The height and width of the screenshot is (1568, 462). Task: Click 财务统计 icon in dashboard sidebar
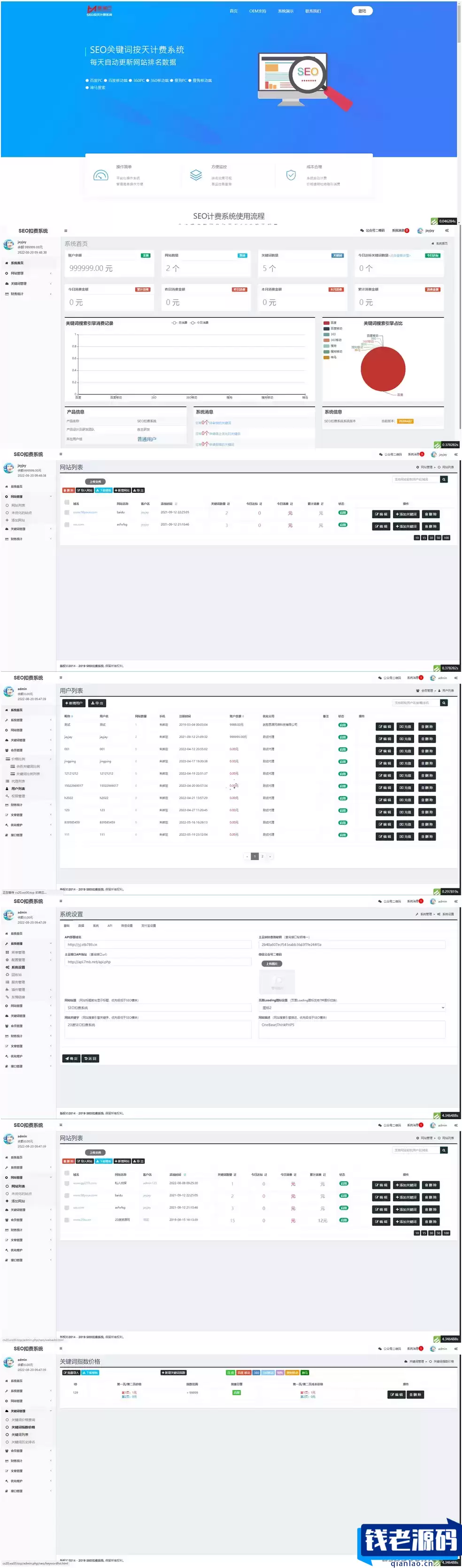click(7, 294)
